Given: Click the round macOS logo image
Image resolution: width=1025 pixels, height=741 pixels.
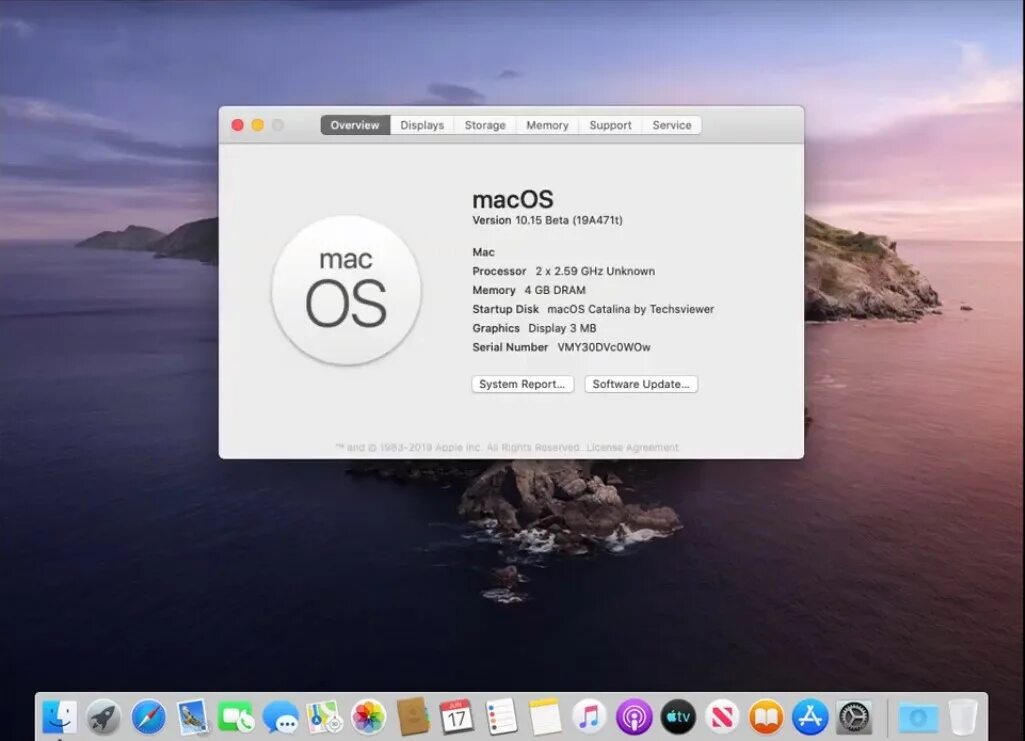Looking at the screenshot, I should coord(346,291).
